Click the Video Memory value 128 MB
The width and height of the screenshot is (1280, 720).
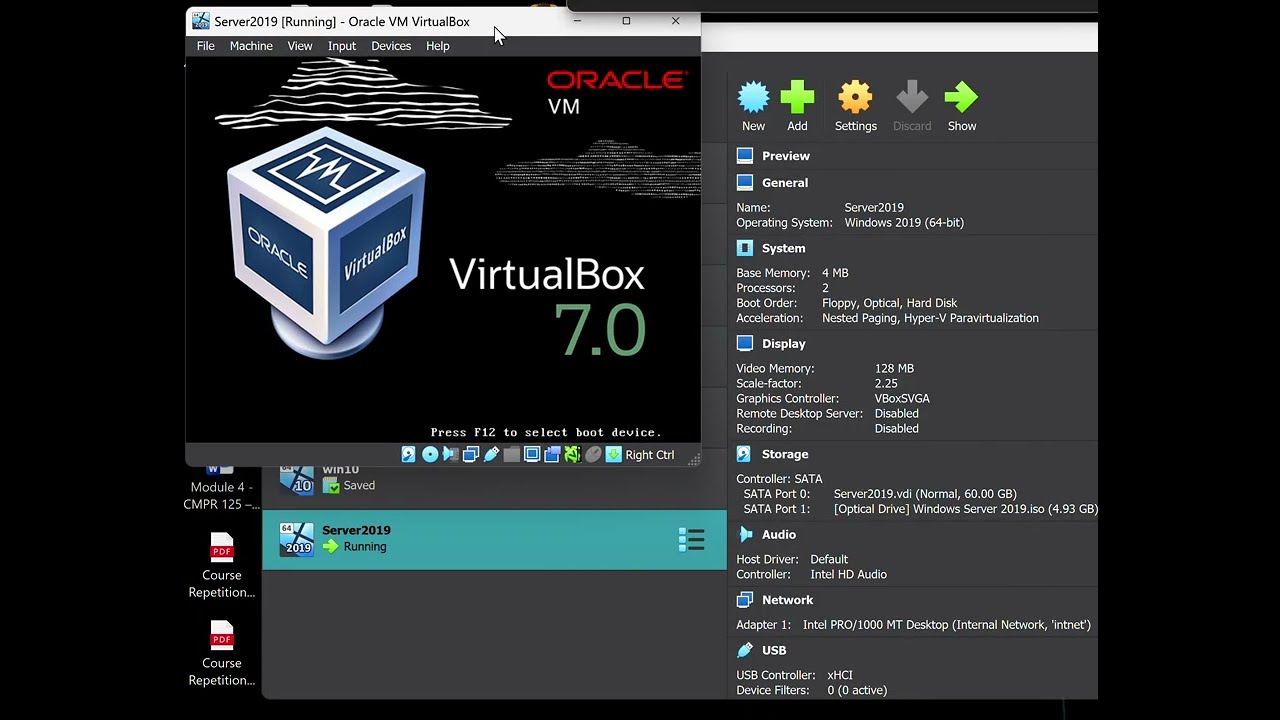click(x=894, y=369)
